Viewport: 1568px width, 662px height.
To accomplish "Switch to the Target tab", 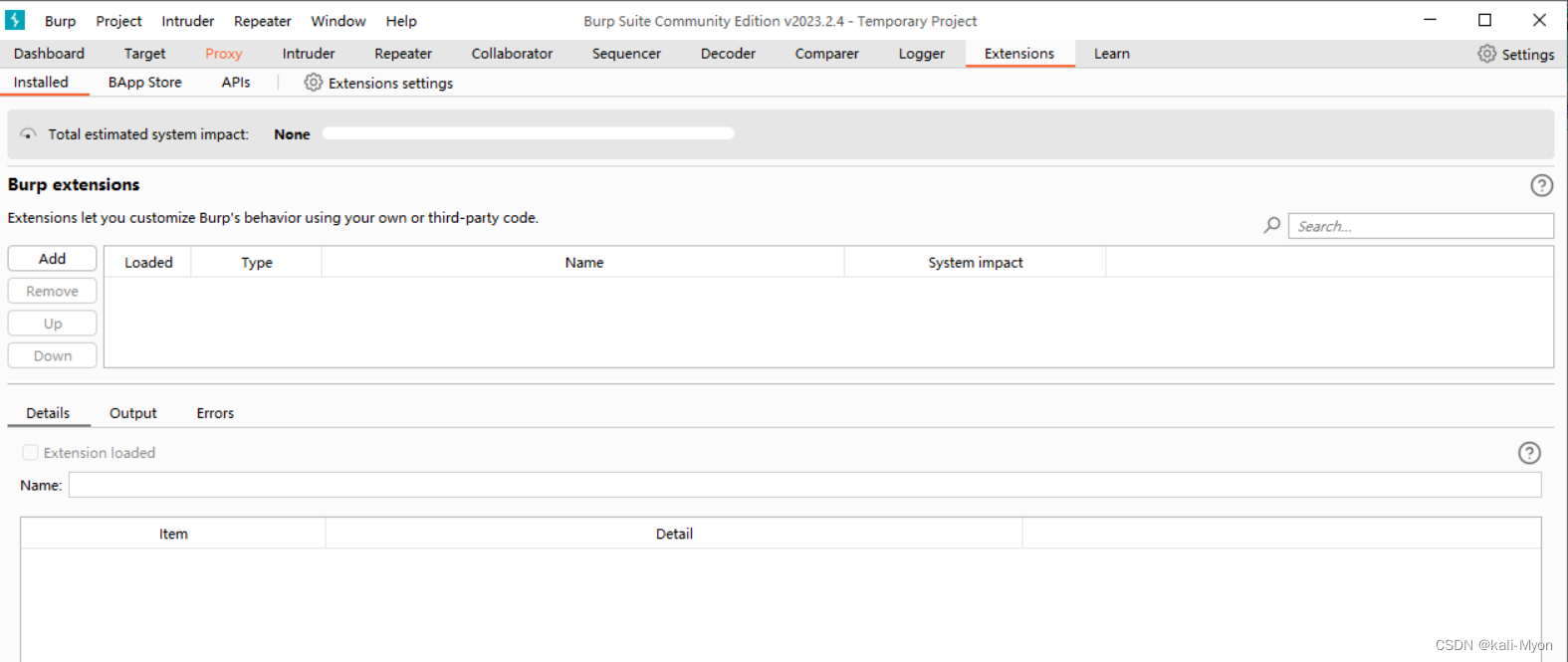I will [x=144, y=54].
